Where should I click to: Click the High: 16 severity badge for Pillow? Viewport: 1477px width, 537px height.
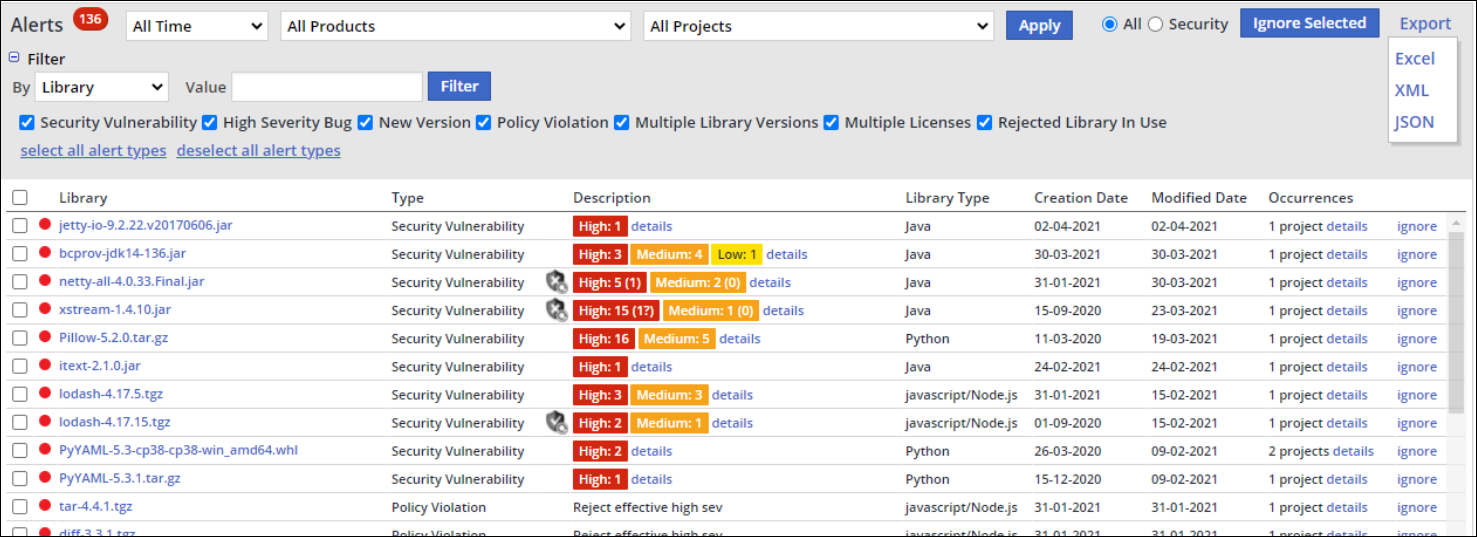[603, 338]
